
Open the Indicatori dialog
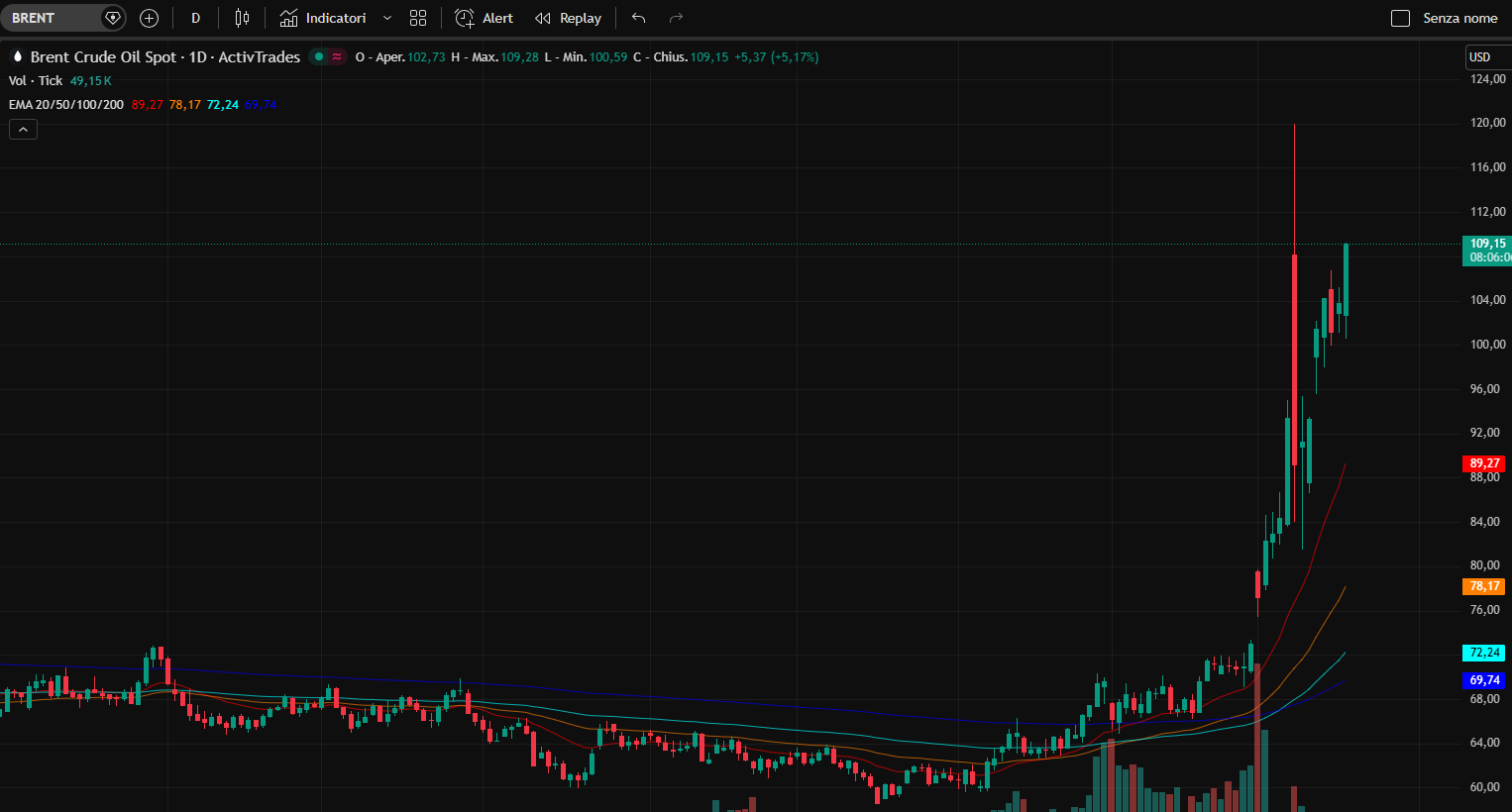coord(323,18)
